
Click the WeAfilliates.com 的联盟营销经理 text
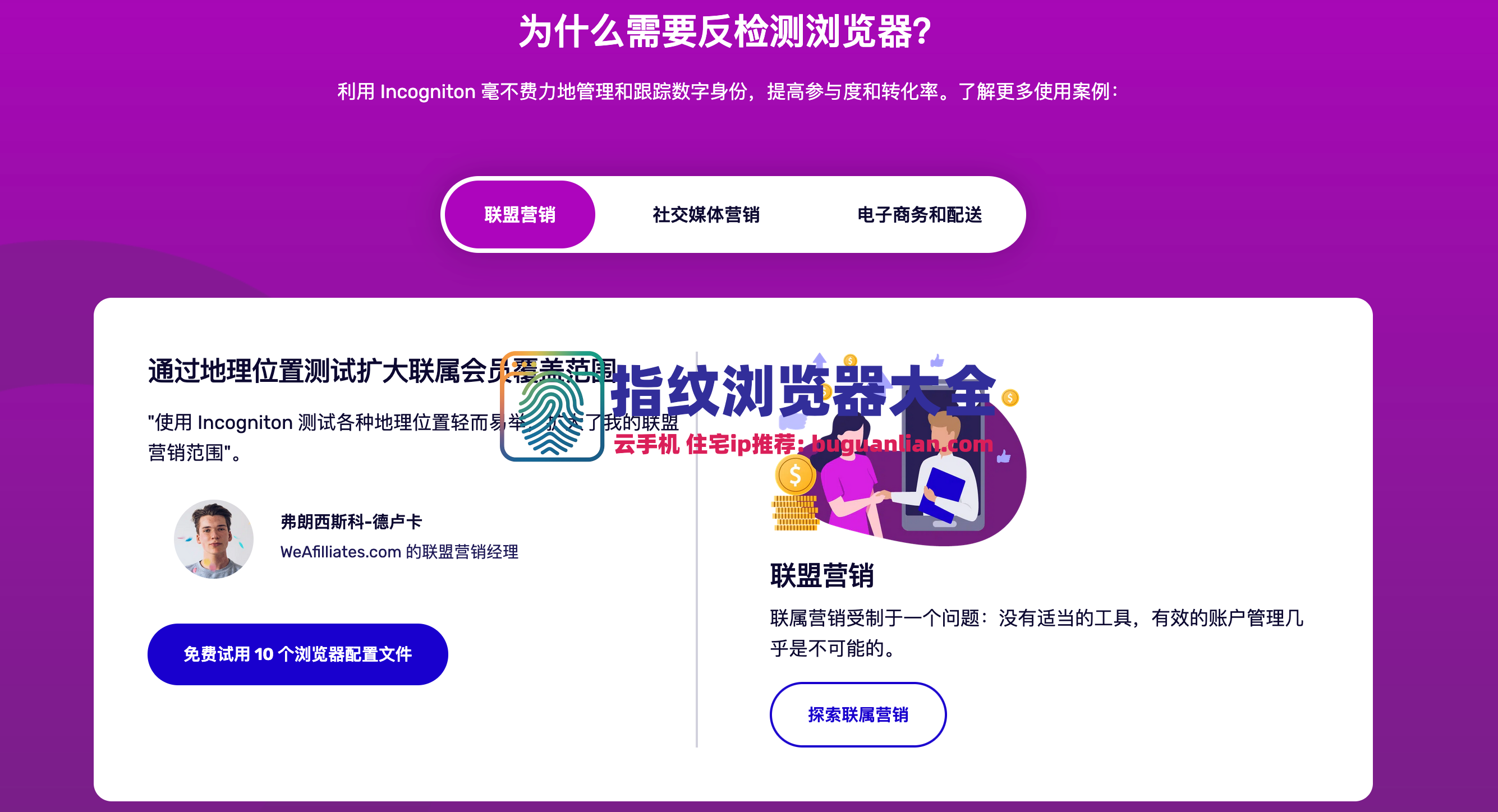click(399, 552)
